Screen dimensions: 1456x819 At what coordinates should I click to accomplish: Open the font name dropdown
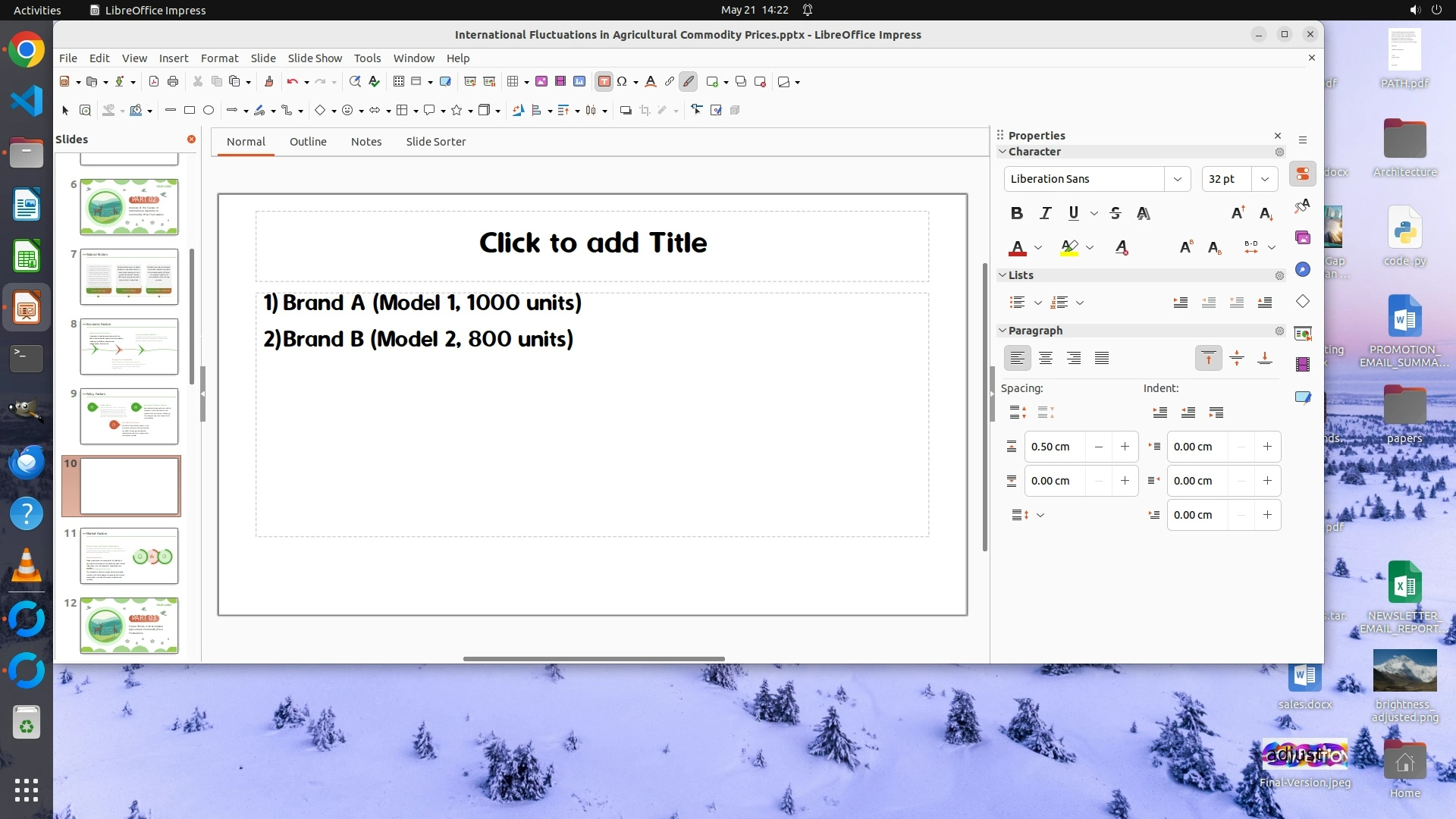point(1177,179)
